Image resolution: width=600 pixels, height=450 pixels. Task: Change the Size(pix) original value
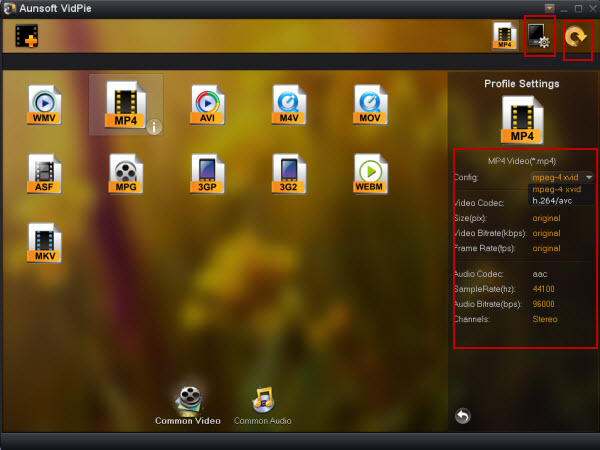pos(546,218)
